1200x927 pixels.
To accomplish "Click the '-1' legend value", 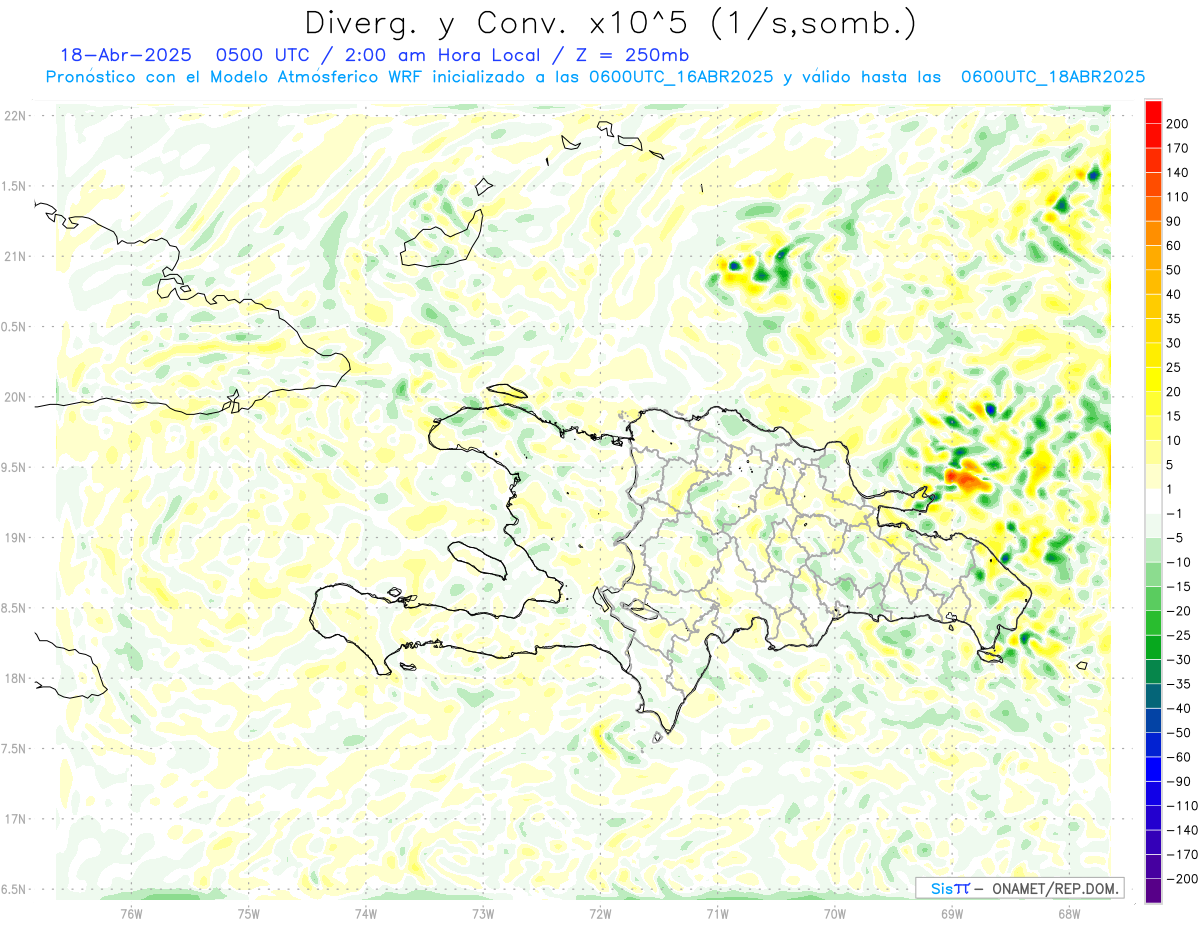I will [1175, 513].
